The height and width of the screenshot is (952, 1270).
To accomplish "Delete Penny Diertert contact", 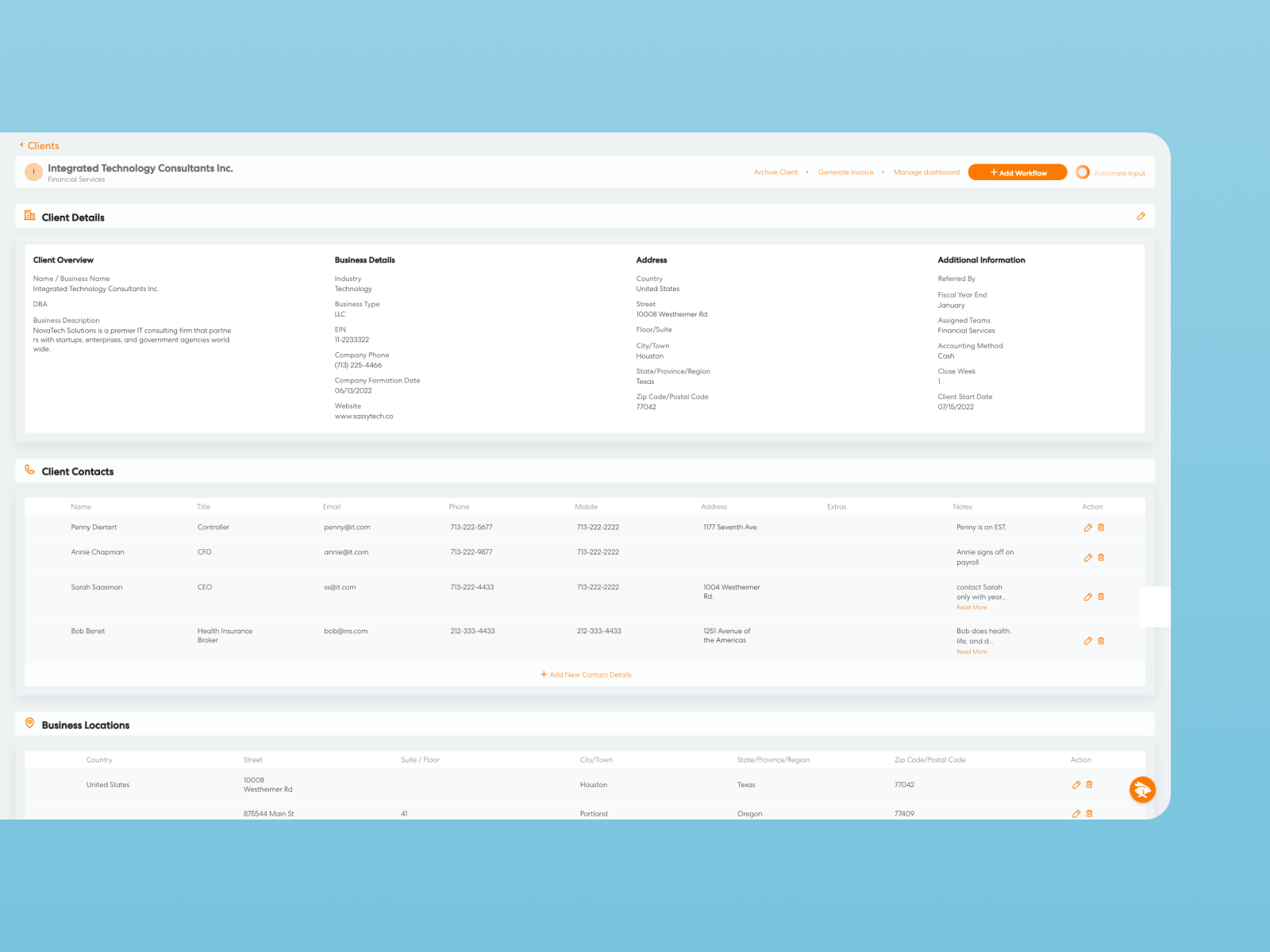I will pyautogui.click(x=1101, y=528).
